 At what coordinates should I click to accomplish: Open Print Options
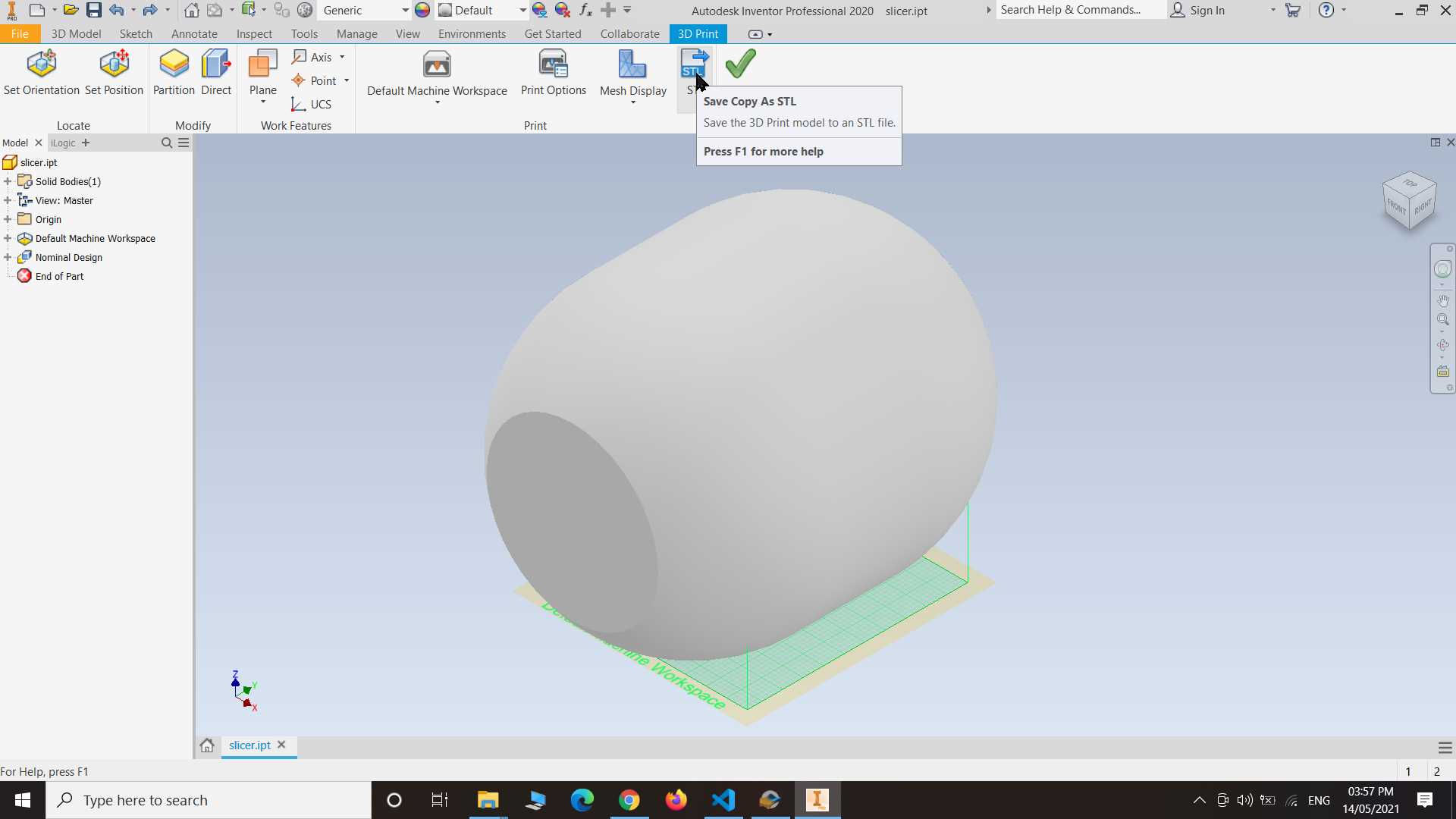[x=554, y=73]
